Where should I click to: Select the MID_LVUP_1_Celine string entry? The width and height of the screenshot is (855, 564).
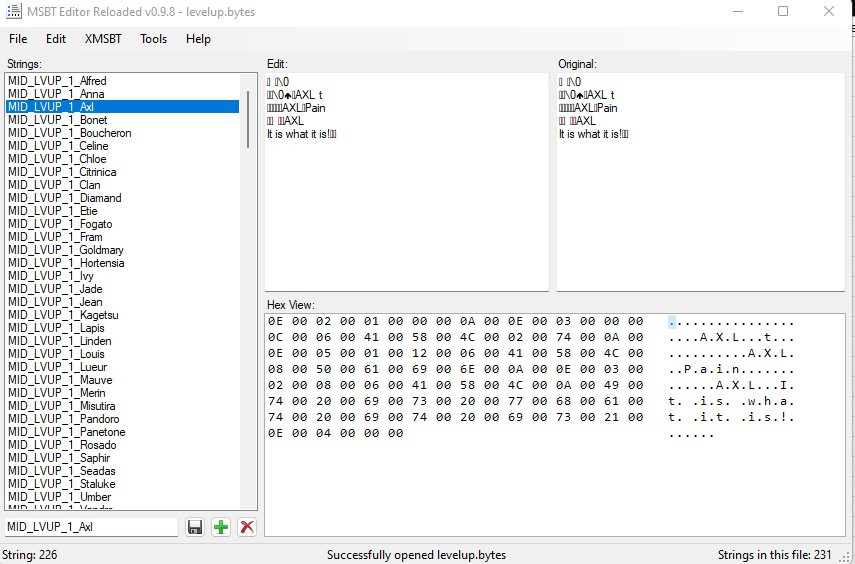click(58, 146)
